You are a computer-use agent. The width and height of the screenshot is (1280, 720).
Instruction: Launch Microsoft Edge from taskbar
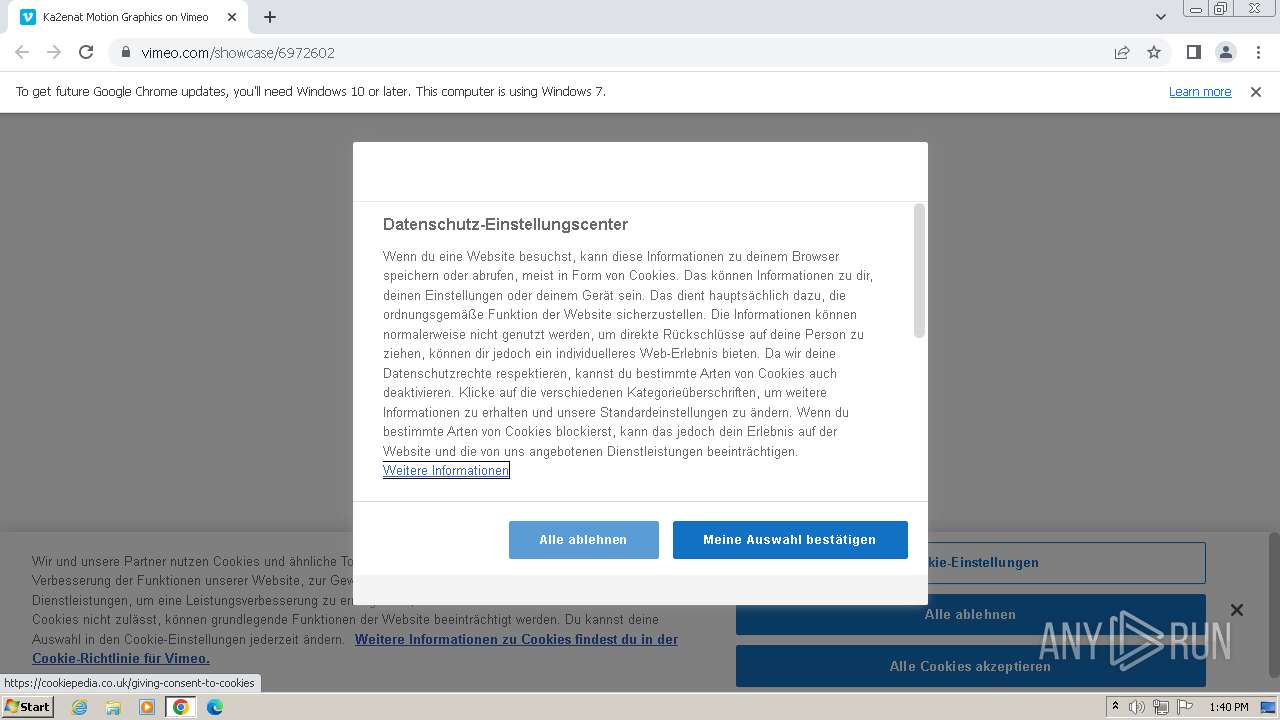tap(215, 707)
